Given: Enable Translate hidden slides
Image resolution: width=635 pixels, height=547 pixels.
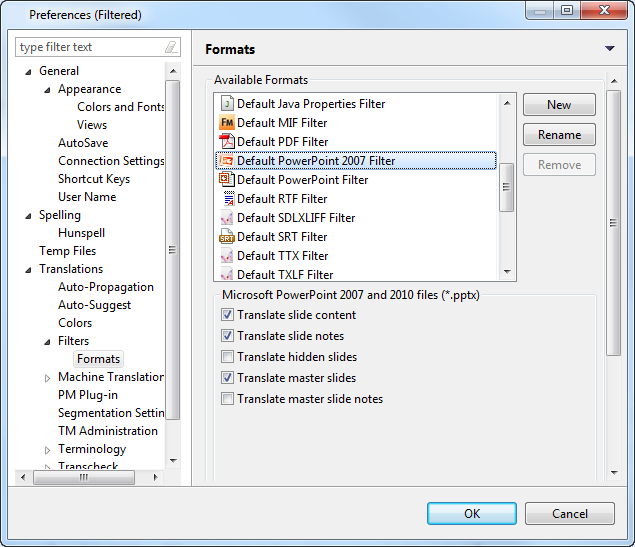Looking at the screenshot, I should click(x=227, y=357).
